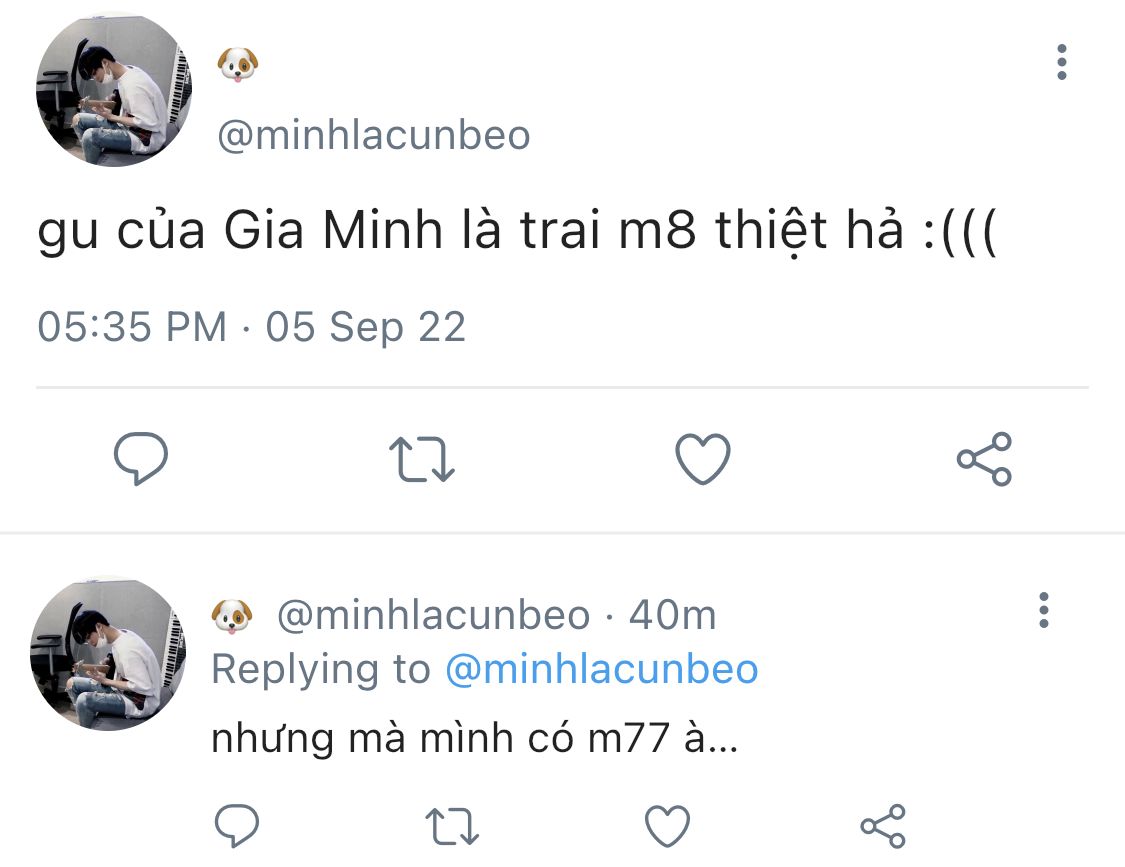Open the reply text about m77
The image size is (1125, 867).
474,738
